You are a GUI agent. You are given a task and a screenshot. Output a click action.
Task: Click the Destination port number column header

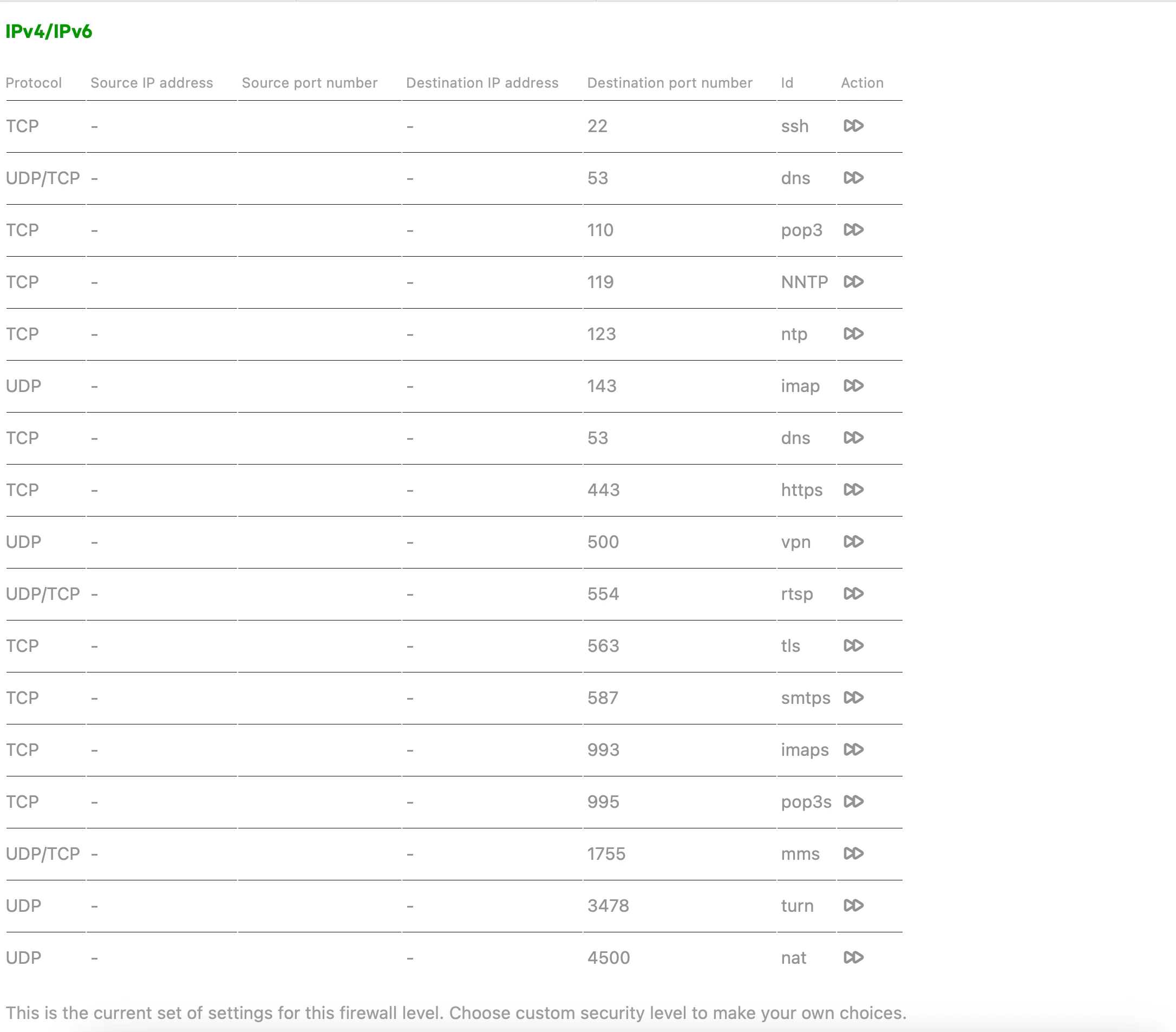(669, 83)
